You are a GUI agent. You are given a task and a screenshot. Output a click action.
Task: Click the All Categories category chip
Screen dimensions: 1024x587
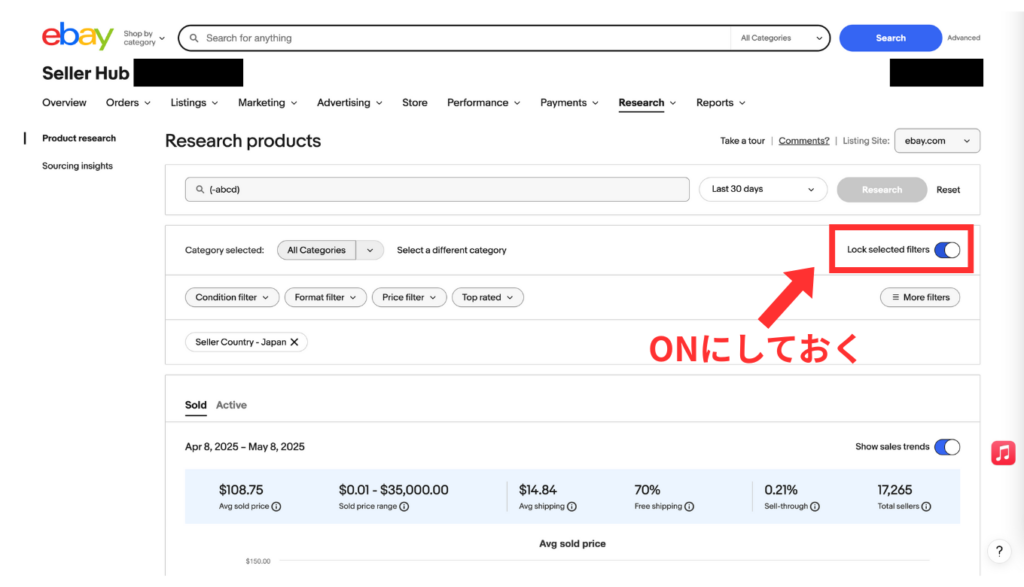[x=316, y=250]
